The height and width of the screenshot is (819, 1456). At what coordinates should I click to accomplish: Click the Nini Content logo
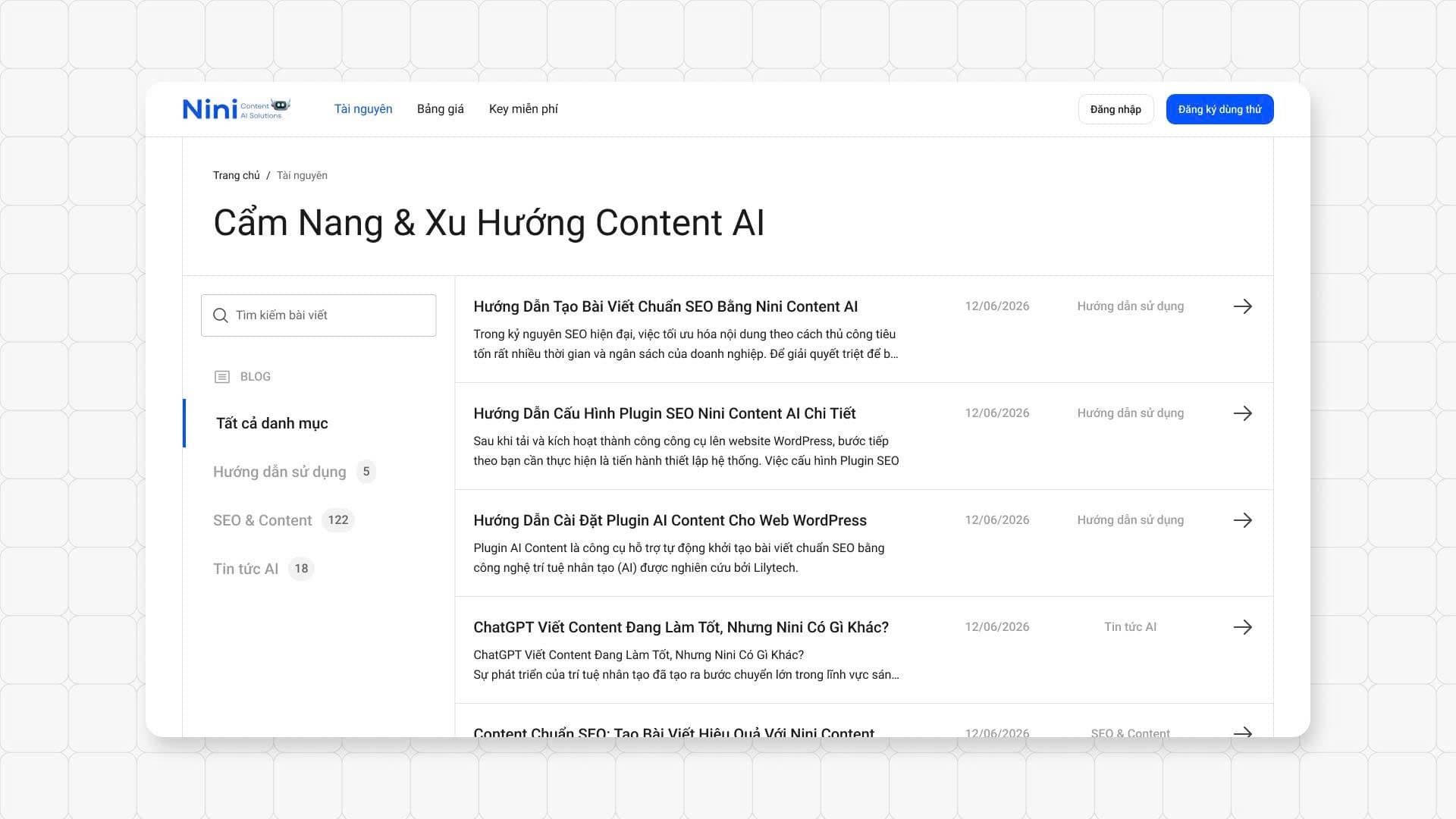tap(237, 109)
